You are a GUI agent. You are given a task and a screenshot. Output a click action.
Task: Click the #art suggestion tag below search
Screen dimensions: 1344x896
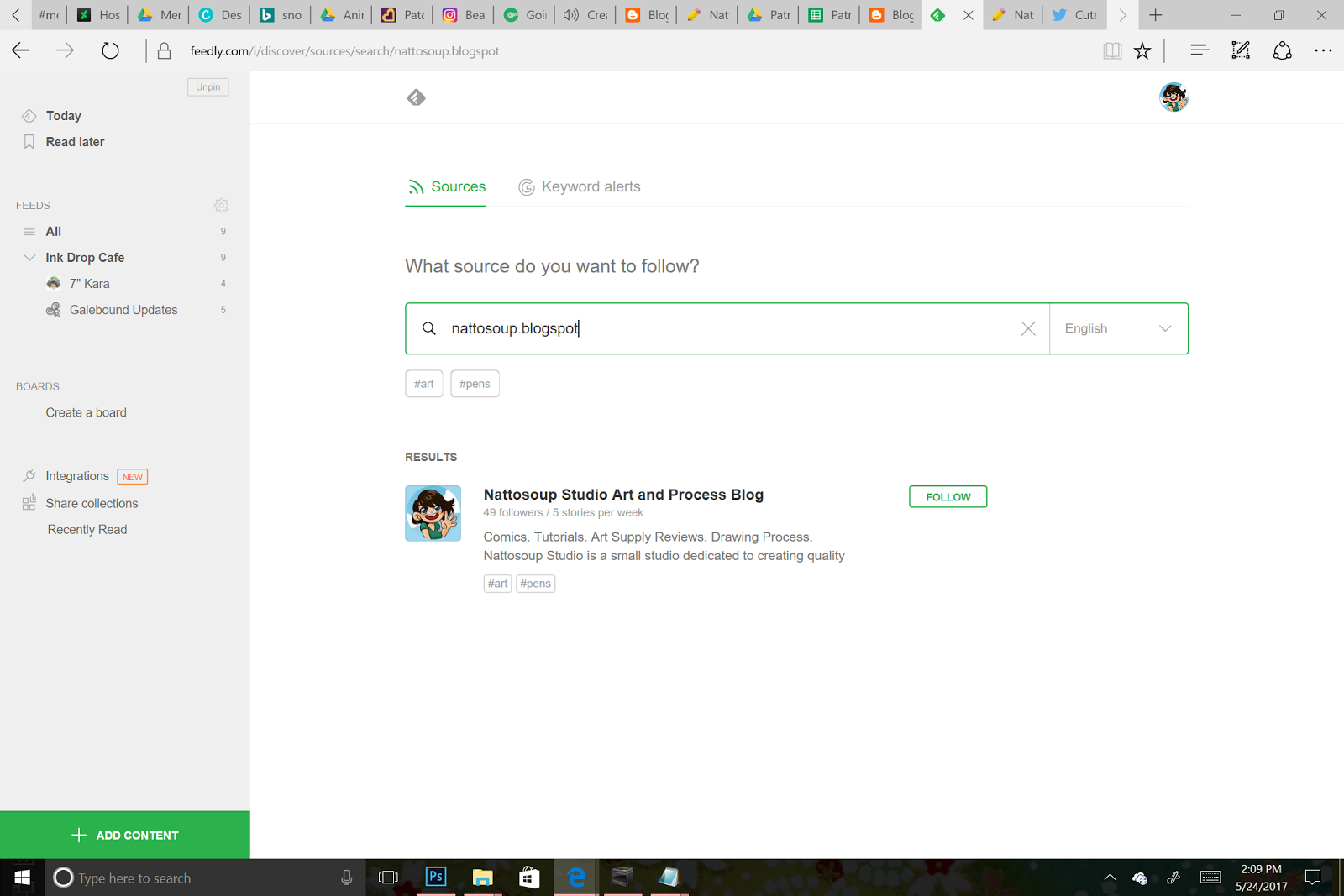[424, 384]
